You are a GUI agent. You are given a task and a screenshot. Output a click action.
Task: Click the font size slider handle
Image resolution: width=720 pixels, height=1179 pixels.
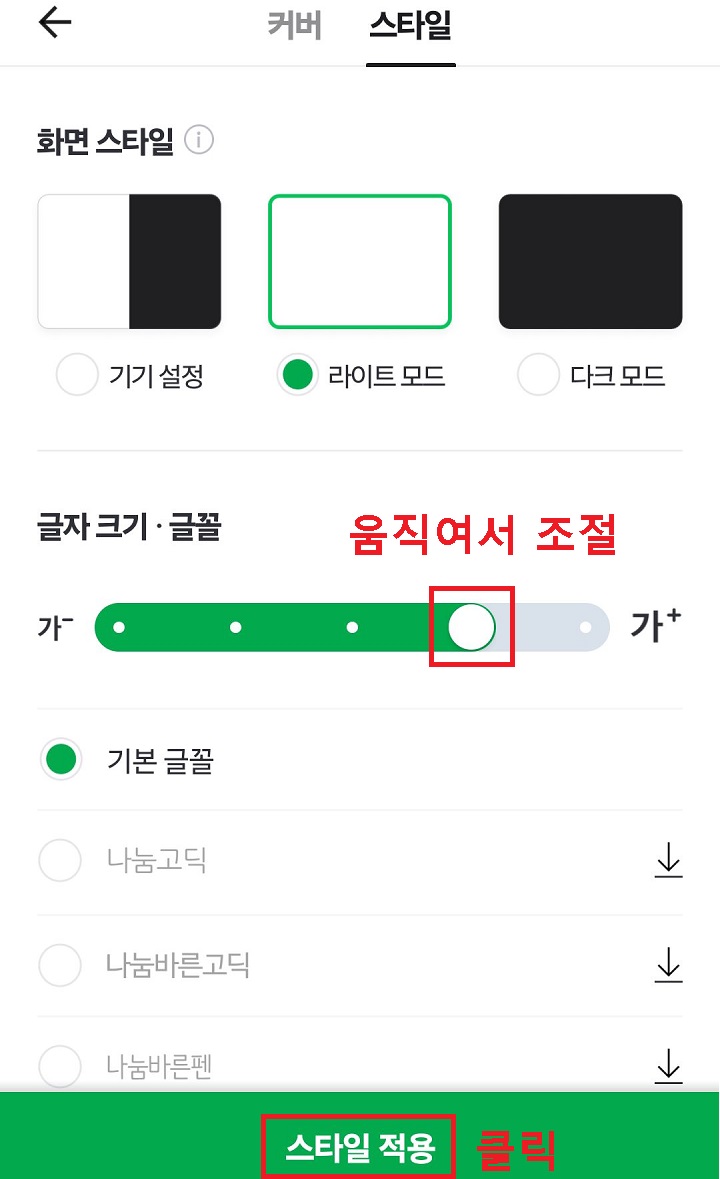point(471,626)
